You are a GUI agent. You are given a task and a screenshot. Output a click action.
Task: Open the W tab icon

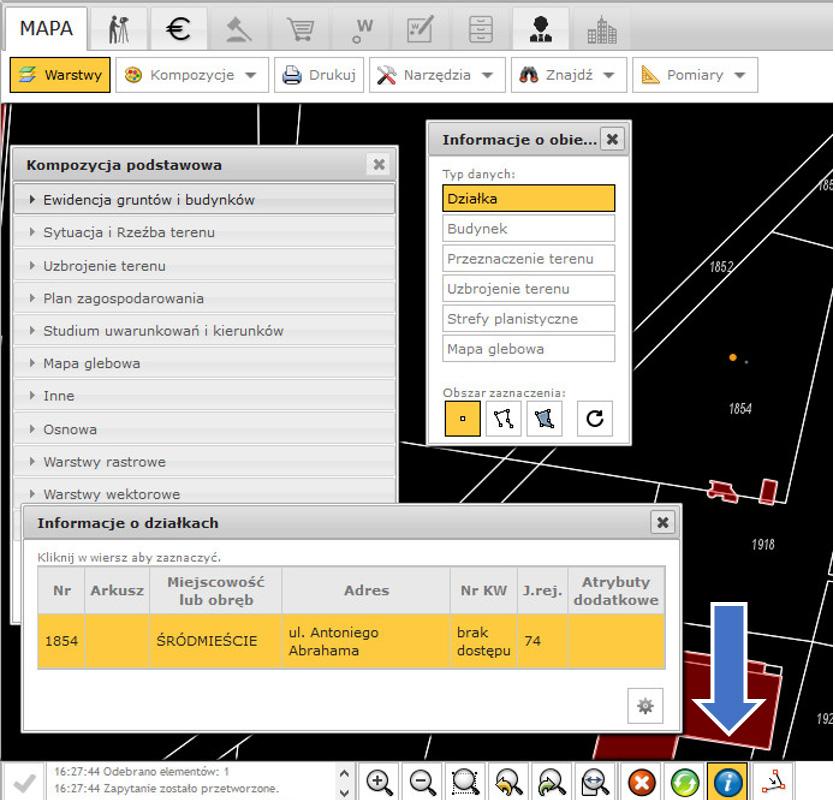[x=362, y=29]
